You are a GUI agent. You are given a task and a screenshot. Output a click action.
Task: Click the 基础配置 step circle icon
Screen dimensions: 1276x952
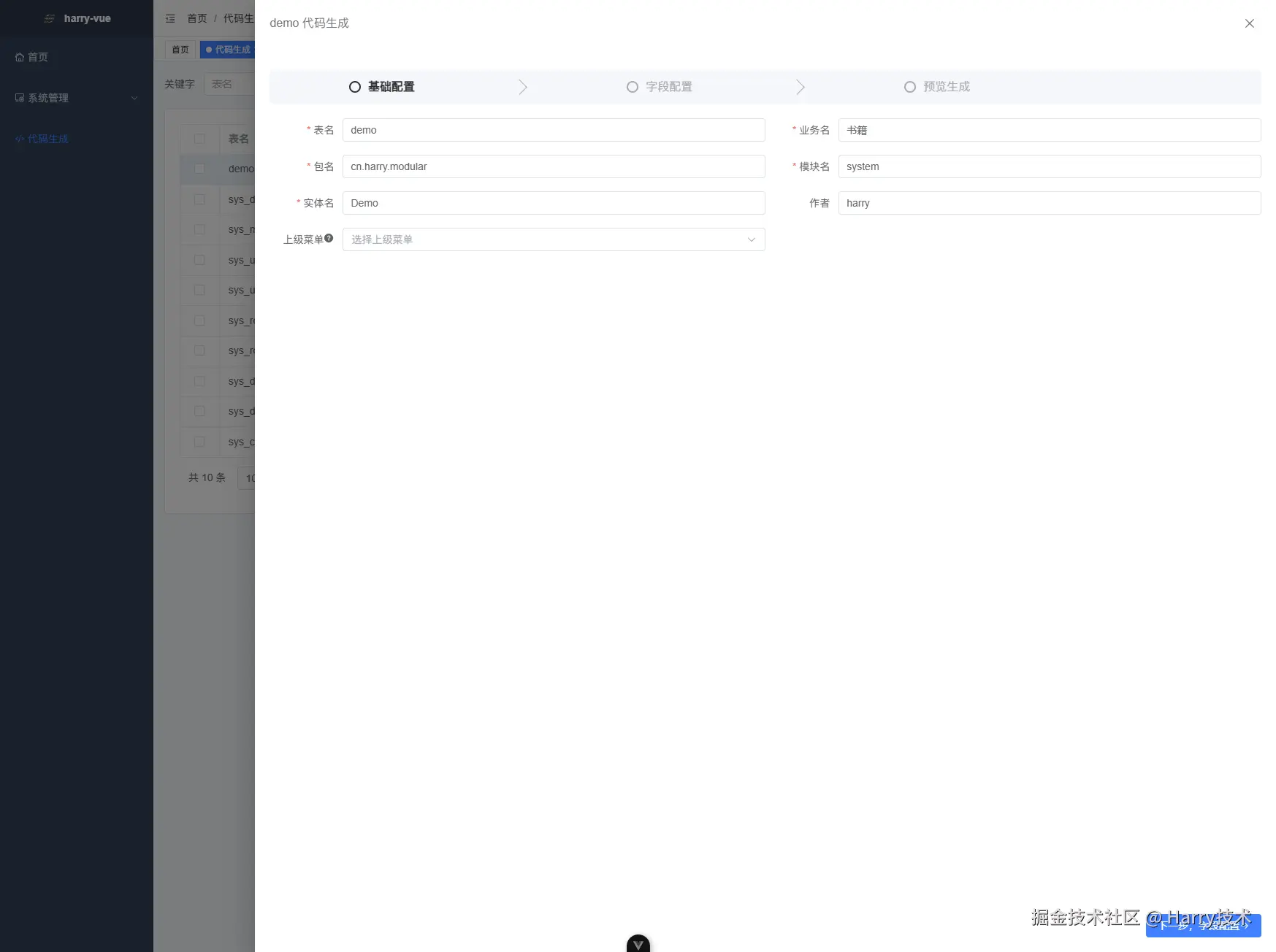(x=355, y=87)
